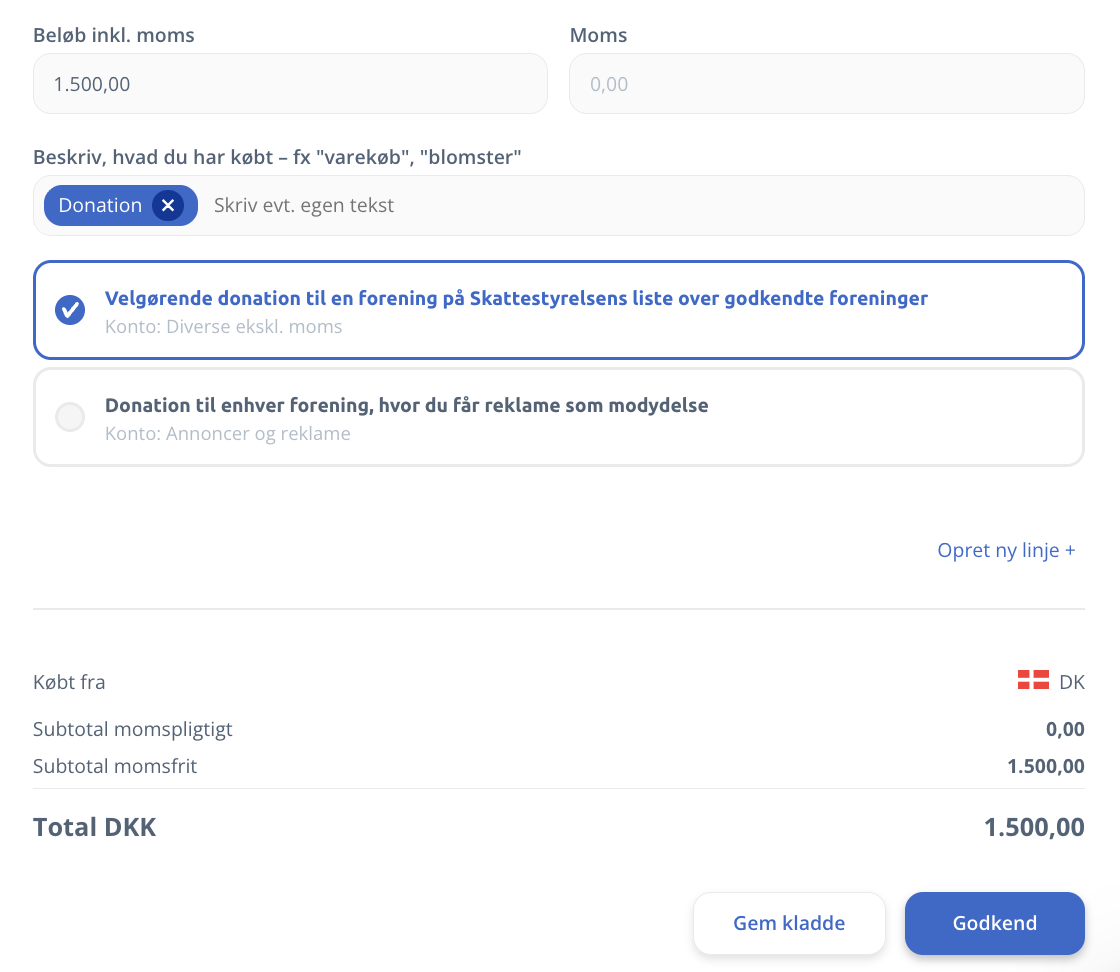Remove the Donation tag with its X icon

click(168, 205)
